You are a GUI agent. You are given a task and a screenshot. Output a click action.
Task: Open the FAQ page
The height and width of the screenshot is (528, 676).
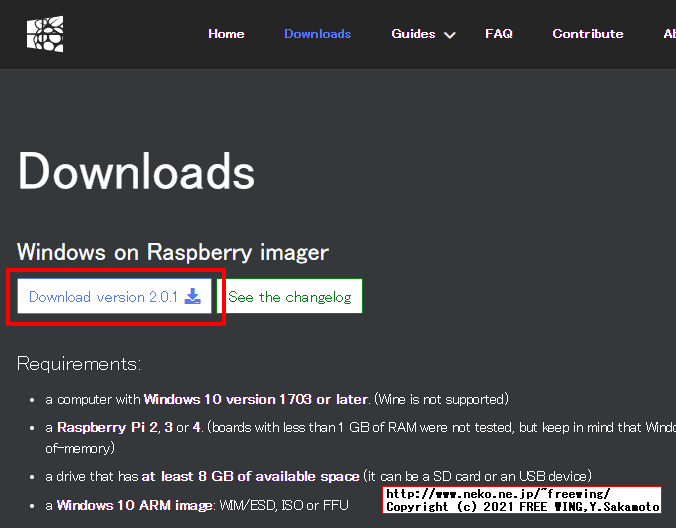pyautogui.click(x=499, y=34)
